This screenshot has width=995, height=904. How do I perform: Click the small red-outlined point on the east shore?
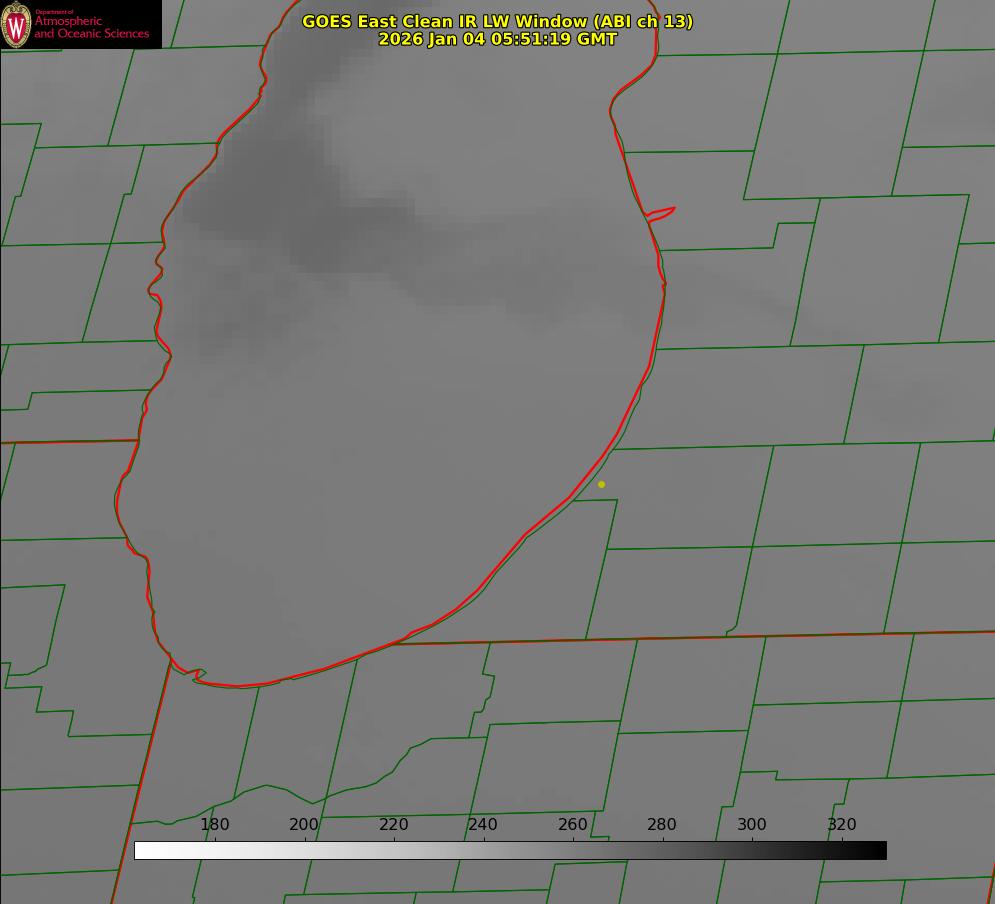click(x=662, y=212)
